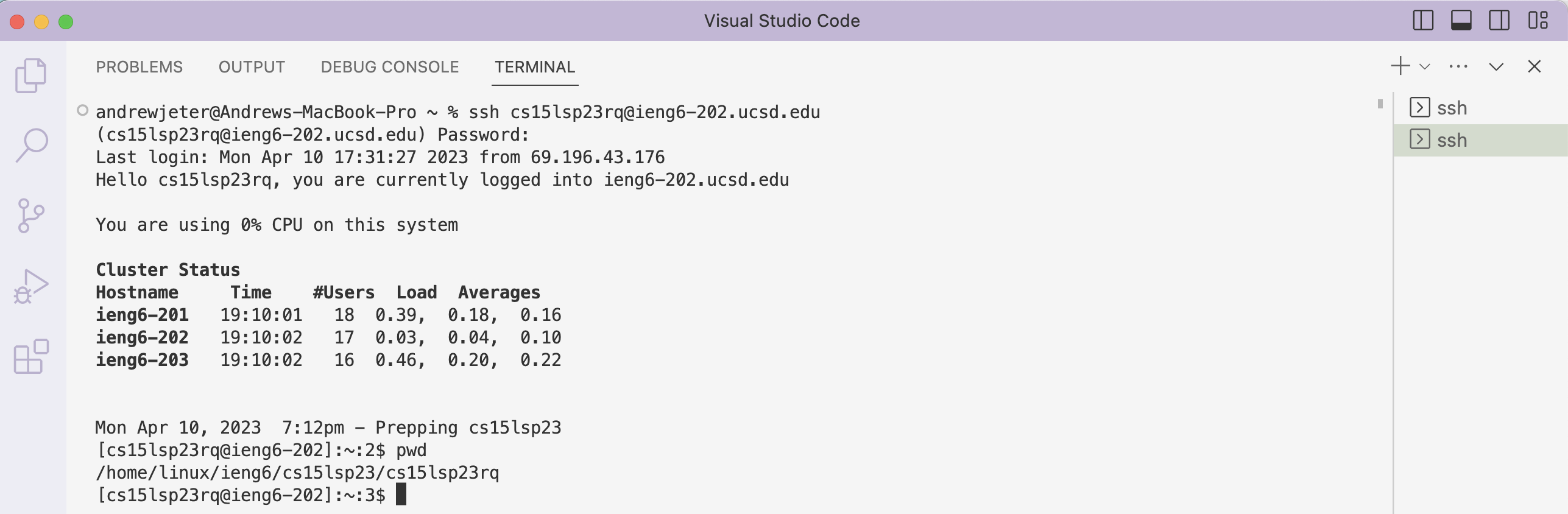
Task: Open the Extensions view icon
Action: pyautogui.click(x=30, y=356)
